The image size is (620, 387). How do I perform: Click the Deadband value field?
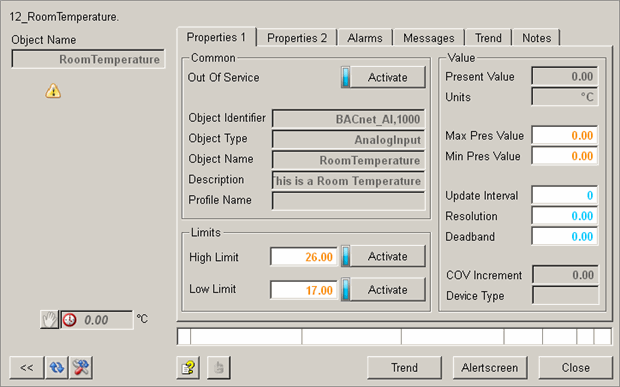coord(565,236)
